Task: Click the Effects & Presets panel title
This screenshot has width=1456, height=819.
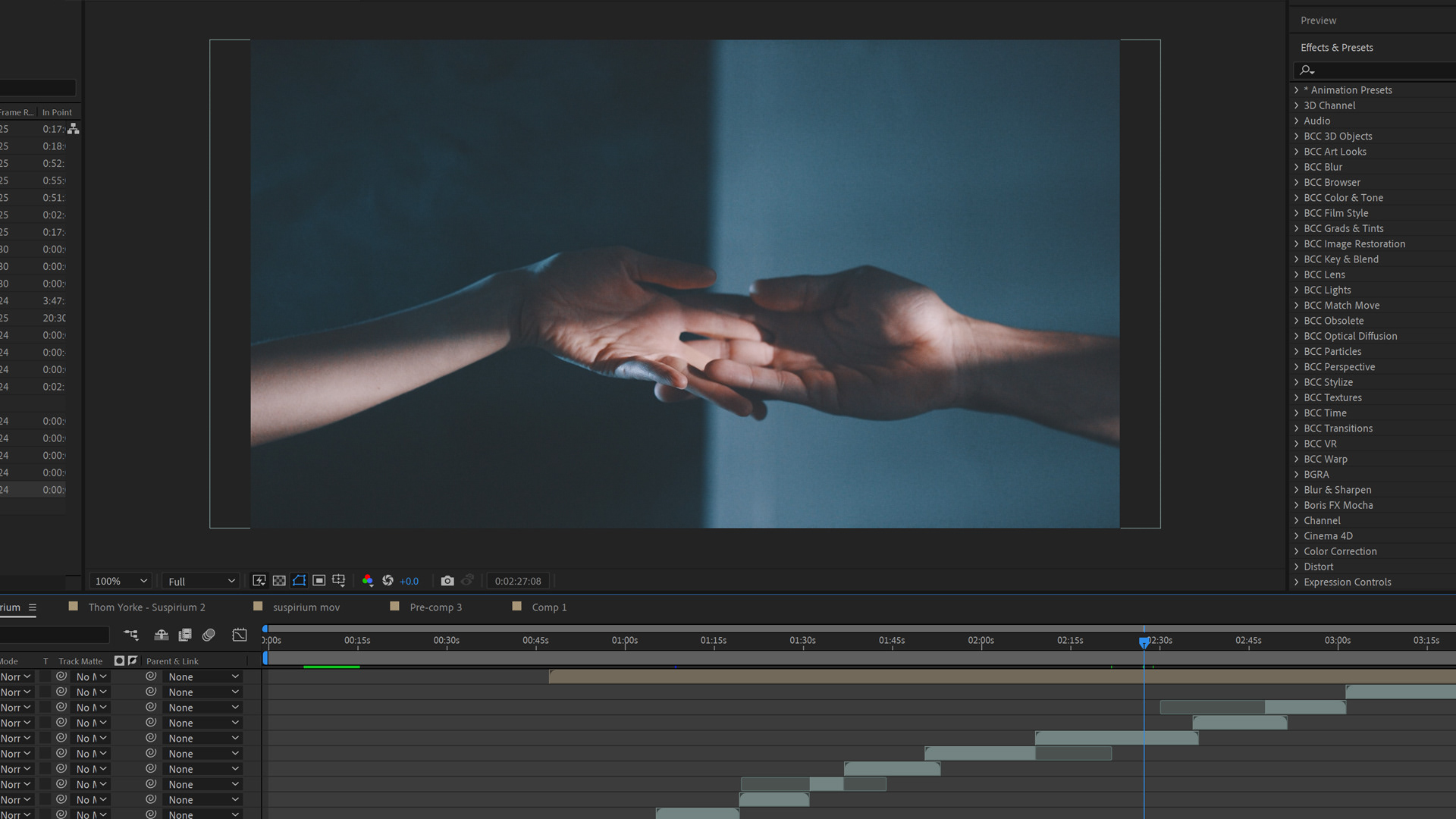Action: tap(1336, 48)
